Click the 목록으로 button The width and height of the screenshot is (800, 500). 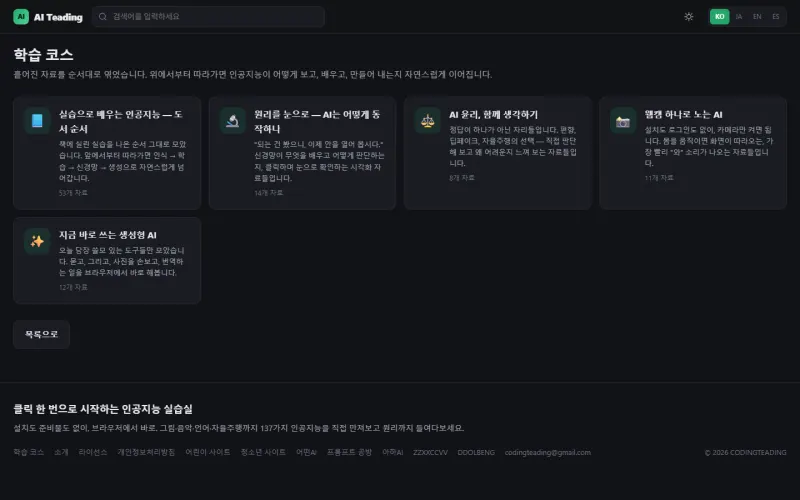pos(41,334)
